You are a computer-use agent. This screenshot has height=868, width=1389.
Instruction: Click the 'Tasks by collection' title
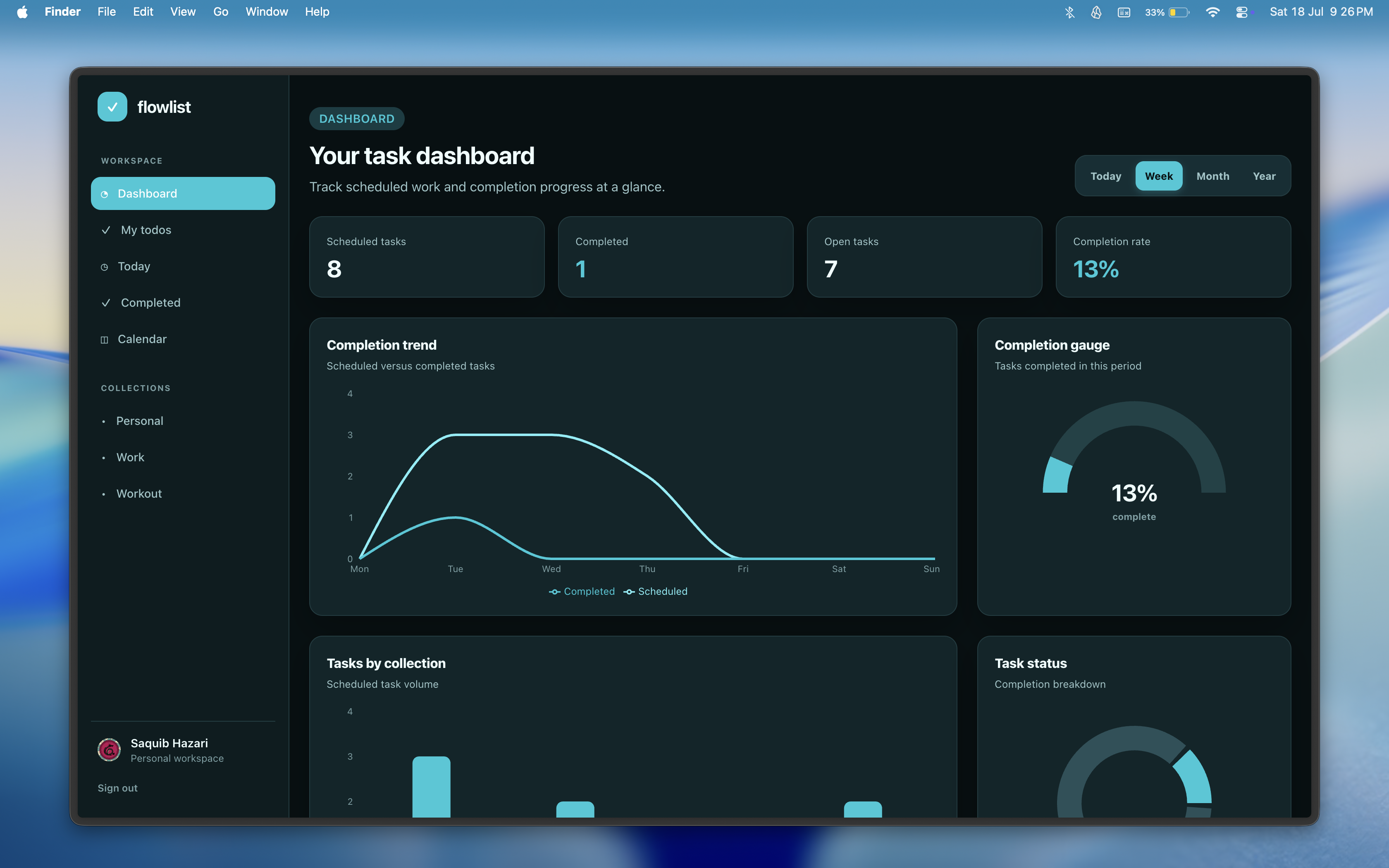[386, 663]
